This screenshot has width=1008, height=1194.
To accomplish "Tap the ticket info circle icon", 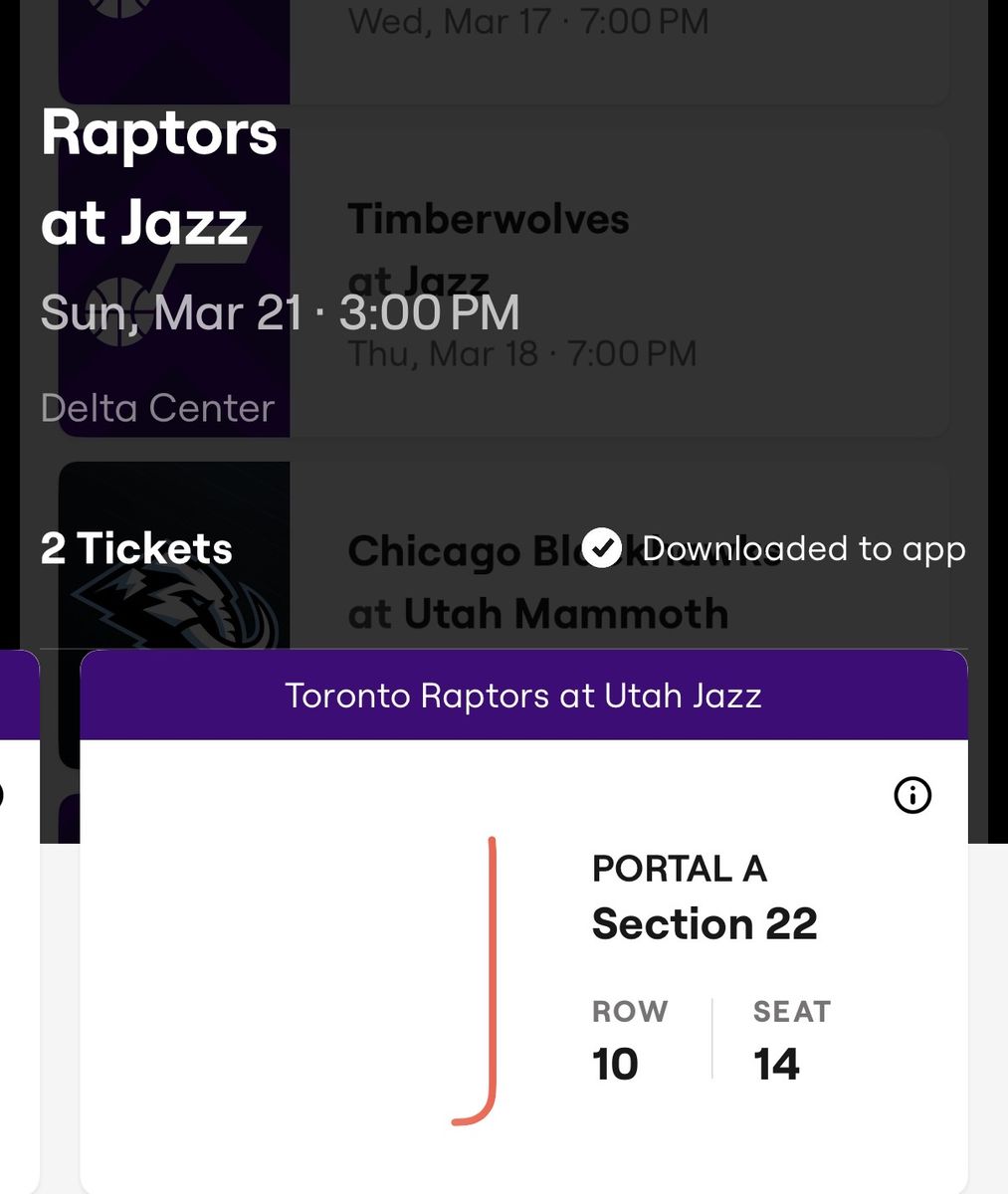I will pyautogui.click(x=912, y=795).
